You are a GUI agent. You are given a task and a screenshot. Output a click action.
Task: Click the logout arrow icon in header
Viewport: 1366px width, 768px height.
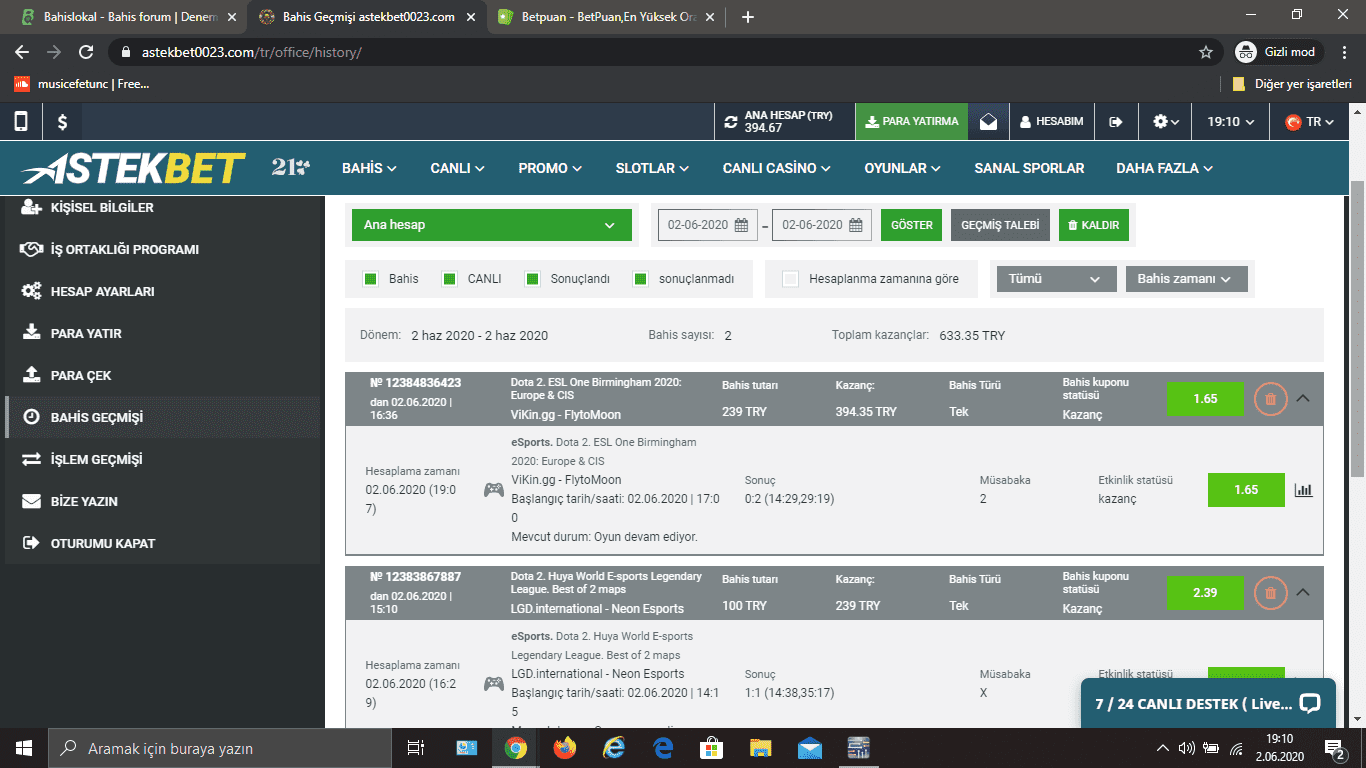point(1116,121)
